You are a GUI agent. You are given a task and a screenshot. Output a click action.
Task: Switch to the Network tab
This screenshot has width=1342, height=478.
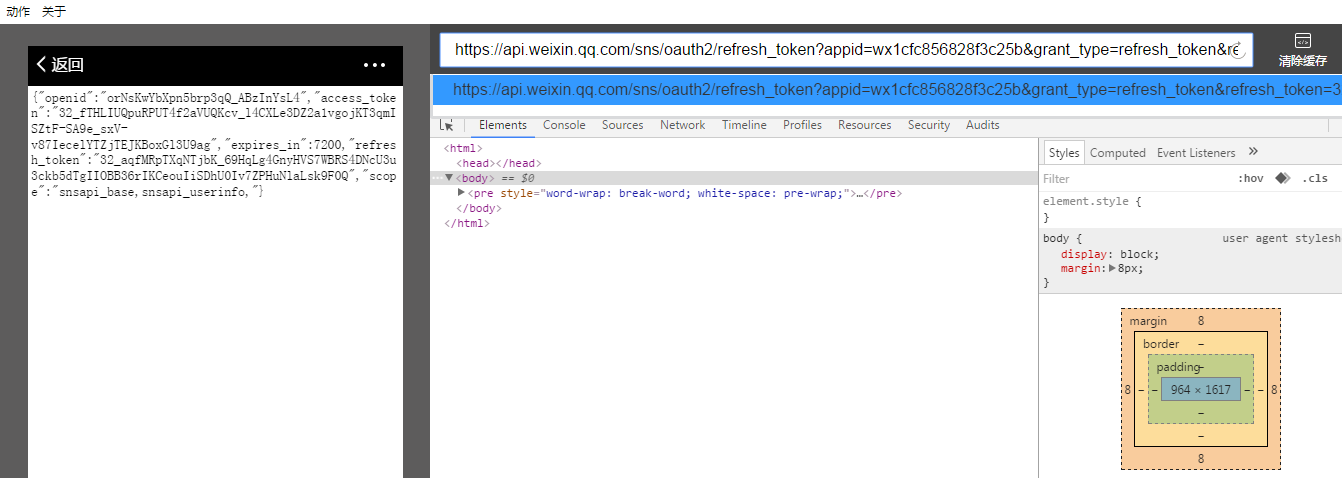click(682, 125)
